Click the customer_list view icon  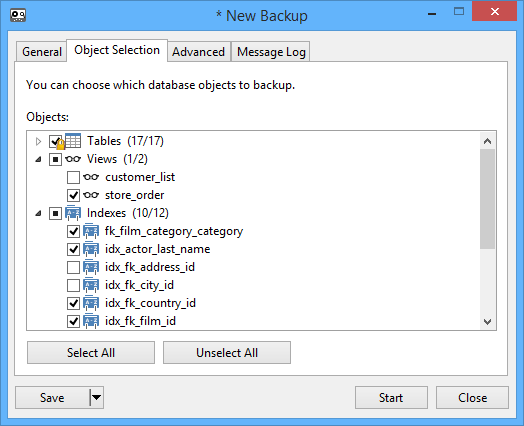(x=91, y=177)
